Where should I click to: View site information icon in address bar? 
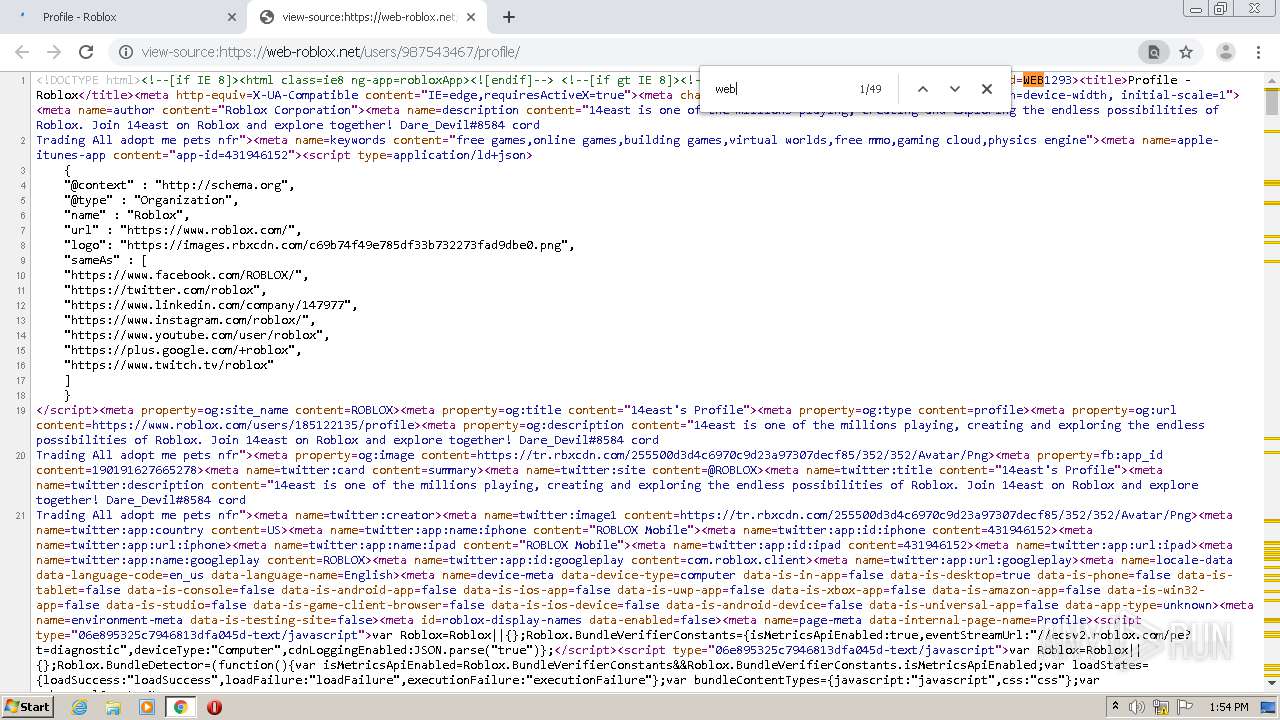[125, 52]
